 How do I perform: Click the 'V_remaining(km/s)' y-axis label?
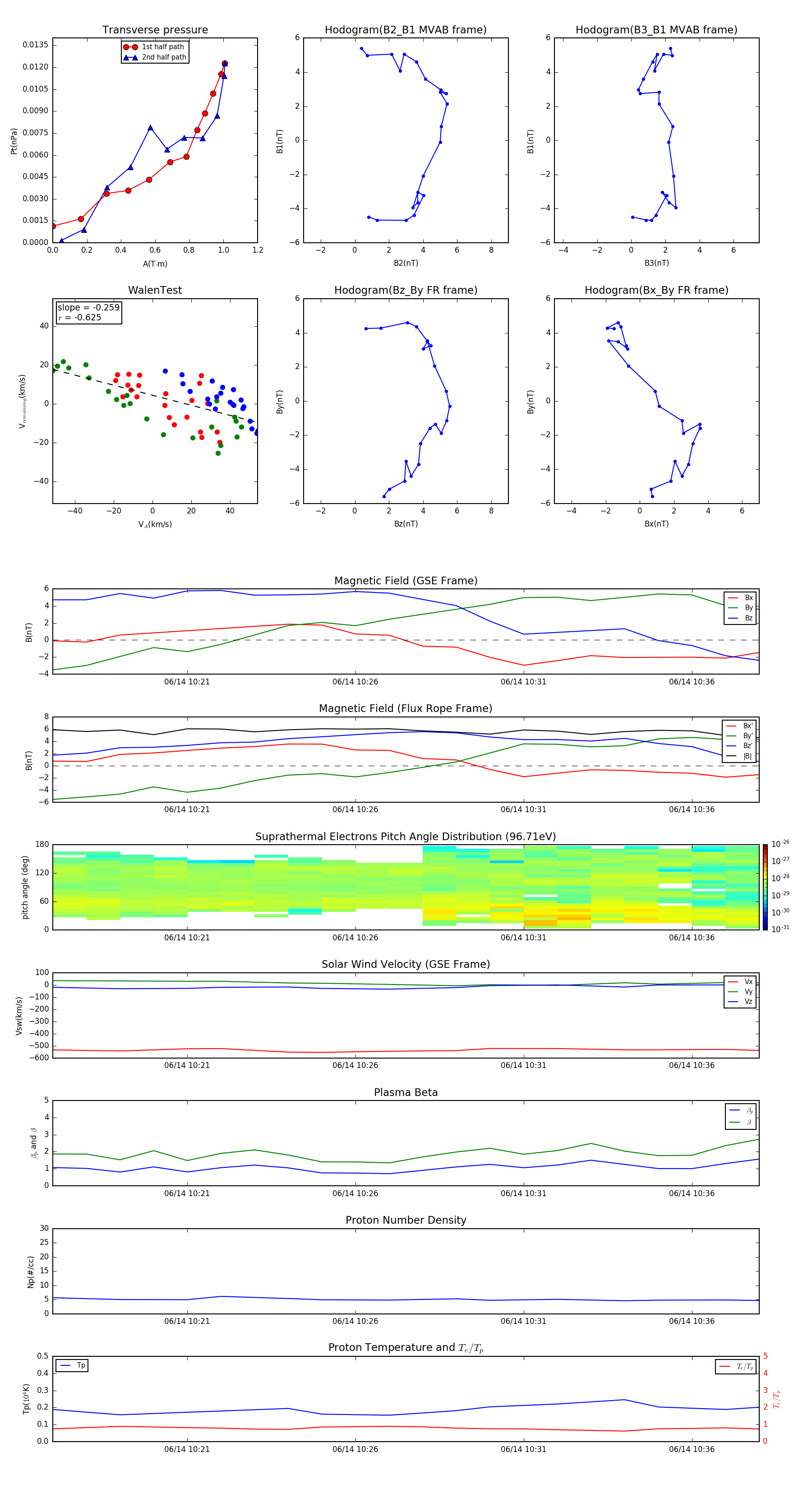click(x=22, y=401)
